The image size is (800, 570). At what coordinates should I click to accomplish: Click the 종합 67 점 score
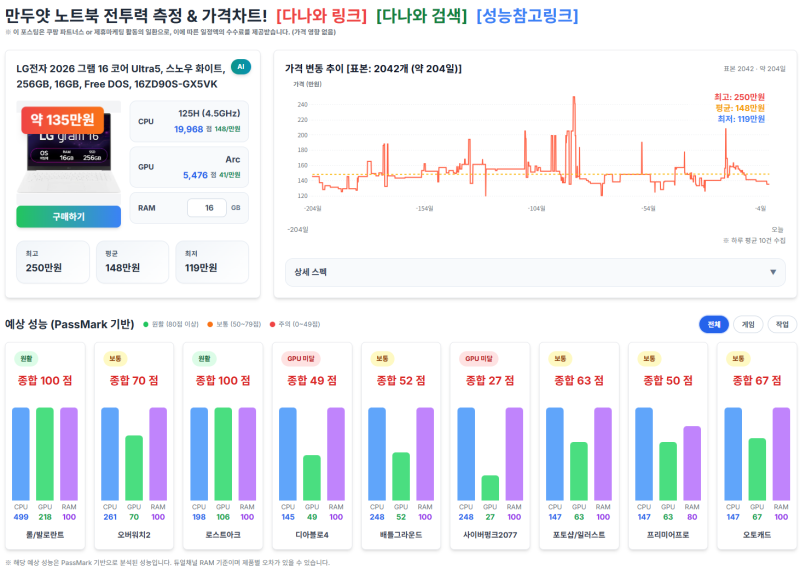pyautogui.click(x=757, y=381)
